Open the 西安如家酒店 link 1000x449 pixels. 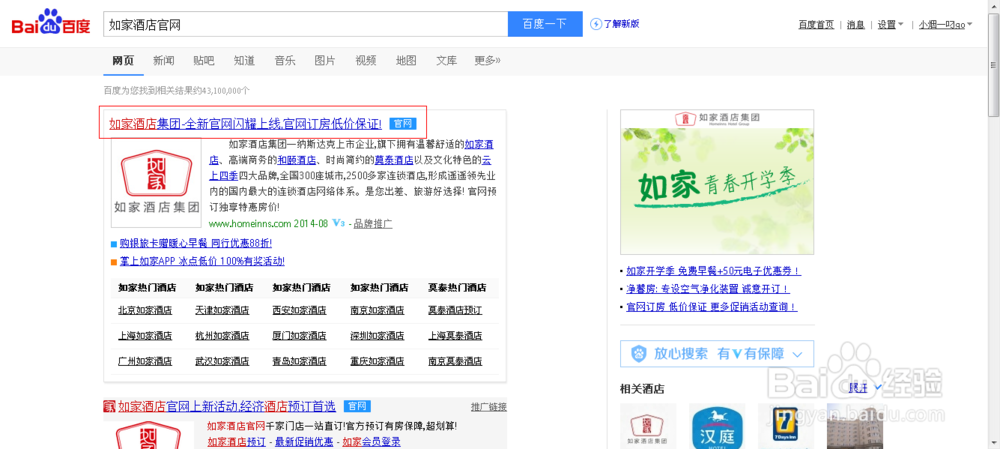coord(299,311)
